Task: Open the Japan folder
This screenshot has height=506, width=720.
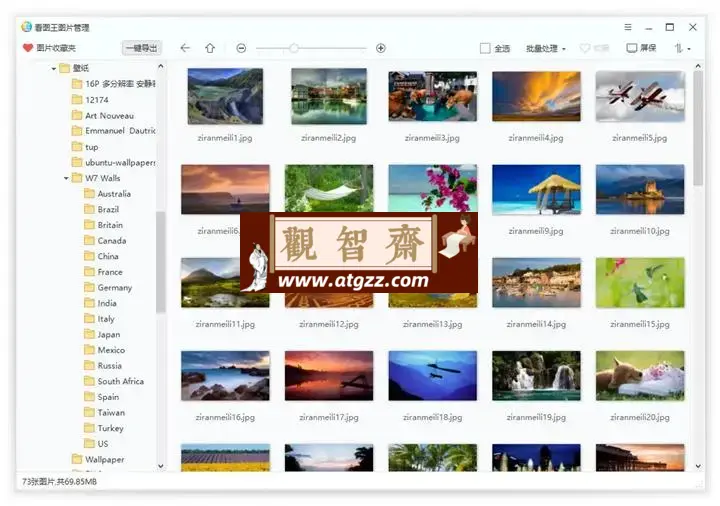Action: pos(102,334)
